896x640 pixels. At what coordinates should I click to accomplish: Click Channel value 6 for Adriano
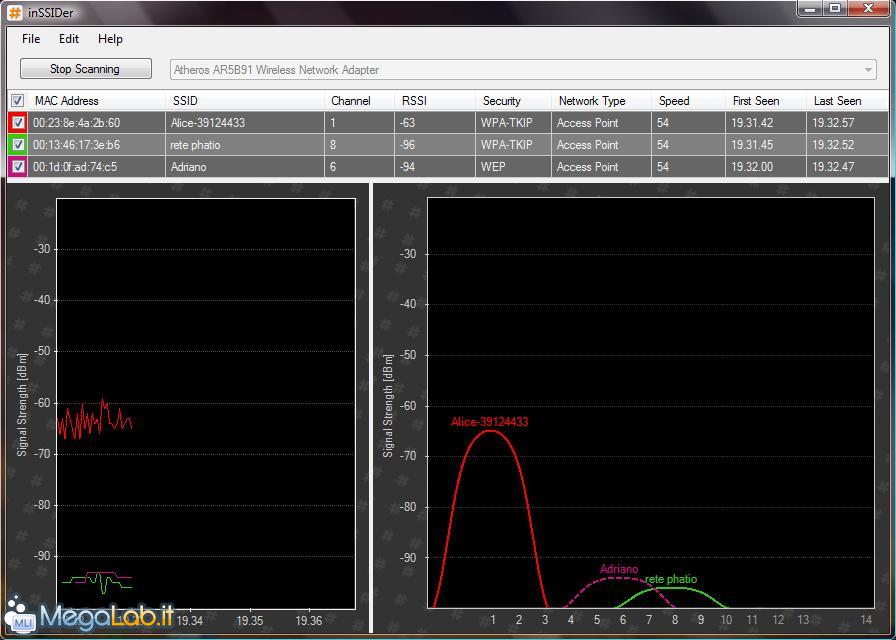click(333, 167)
